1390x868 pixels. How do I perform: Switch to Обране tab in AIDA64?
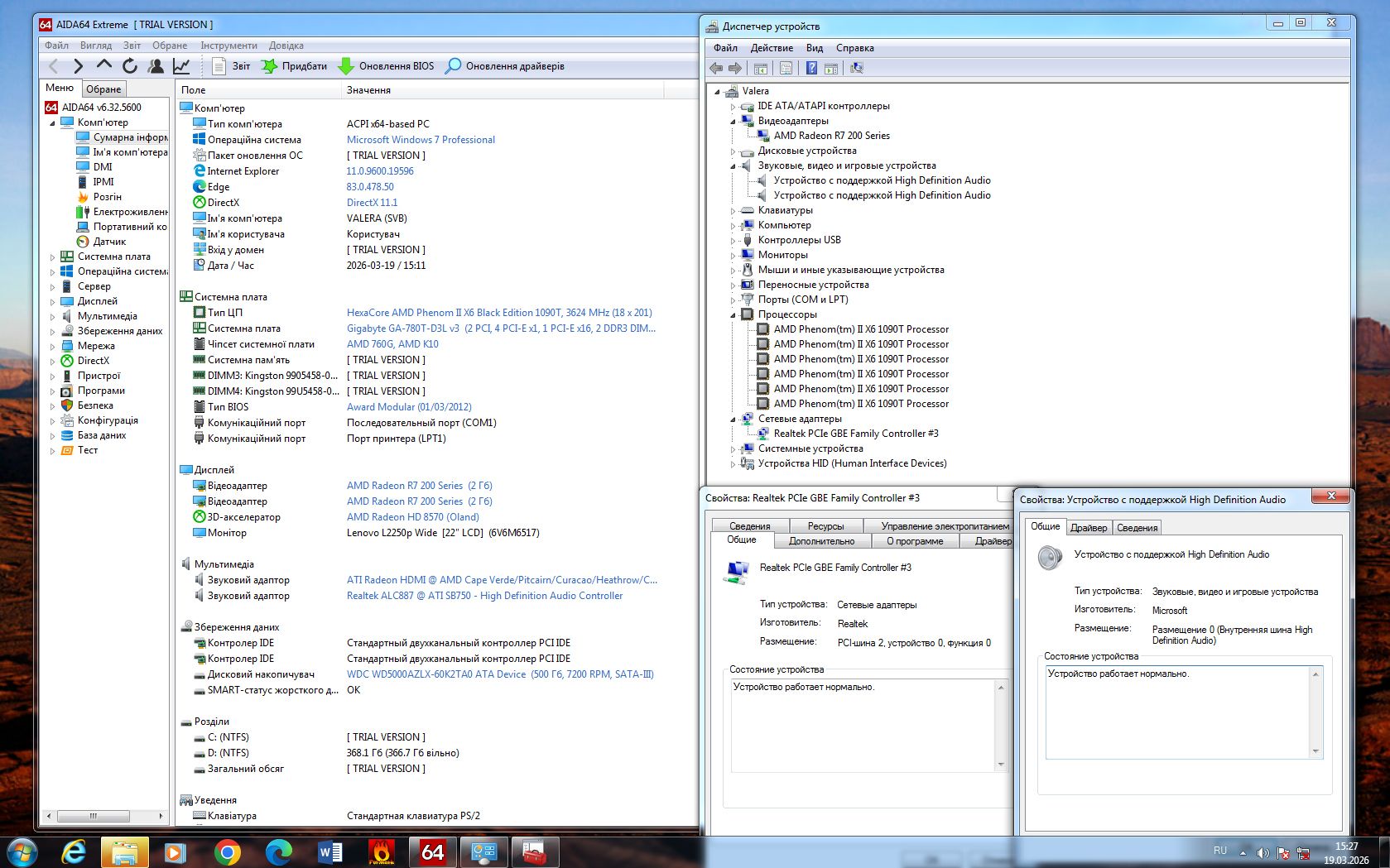coord(103,89)
